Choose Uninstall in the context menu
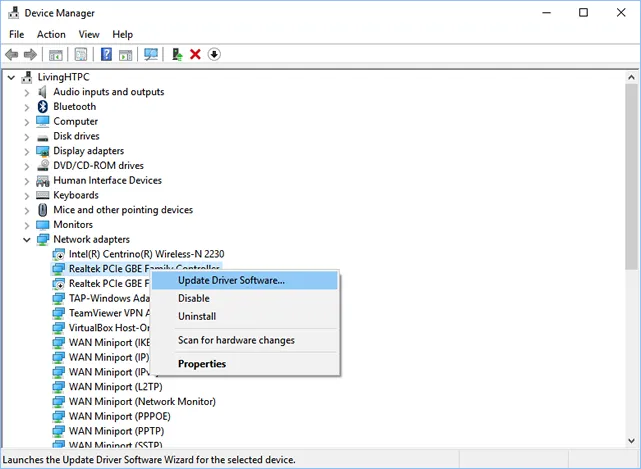641x469 pixels. tap(245, 316)
